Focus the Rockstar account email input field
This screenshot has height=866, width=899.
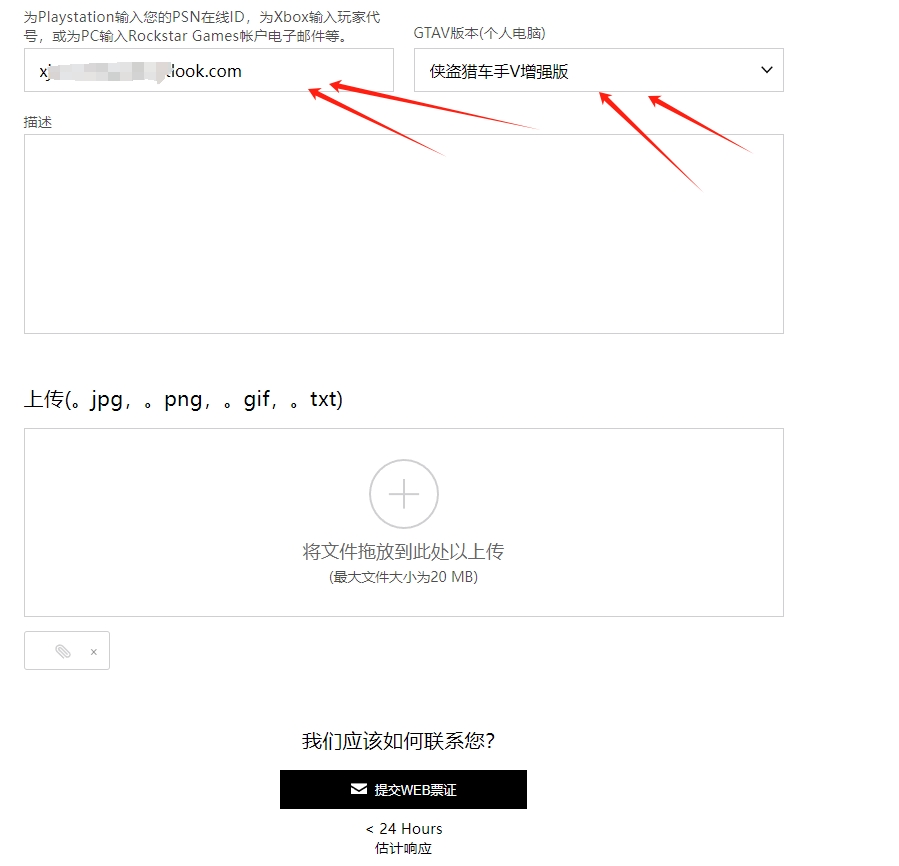209,70
